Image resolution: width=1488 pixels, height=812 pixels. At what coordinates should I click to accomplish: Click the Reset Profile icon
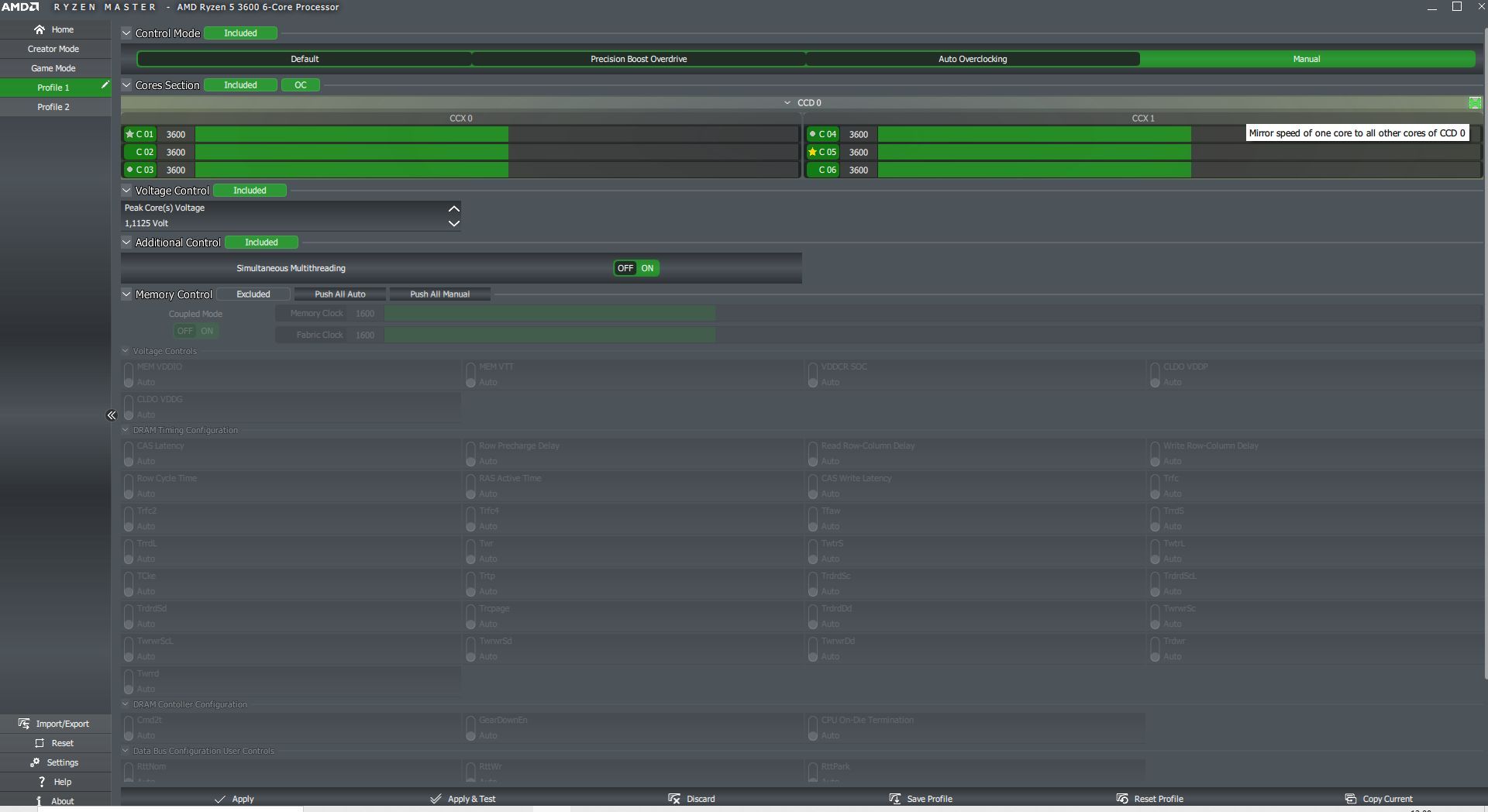(1122, 799)
